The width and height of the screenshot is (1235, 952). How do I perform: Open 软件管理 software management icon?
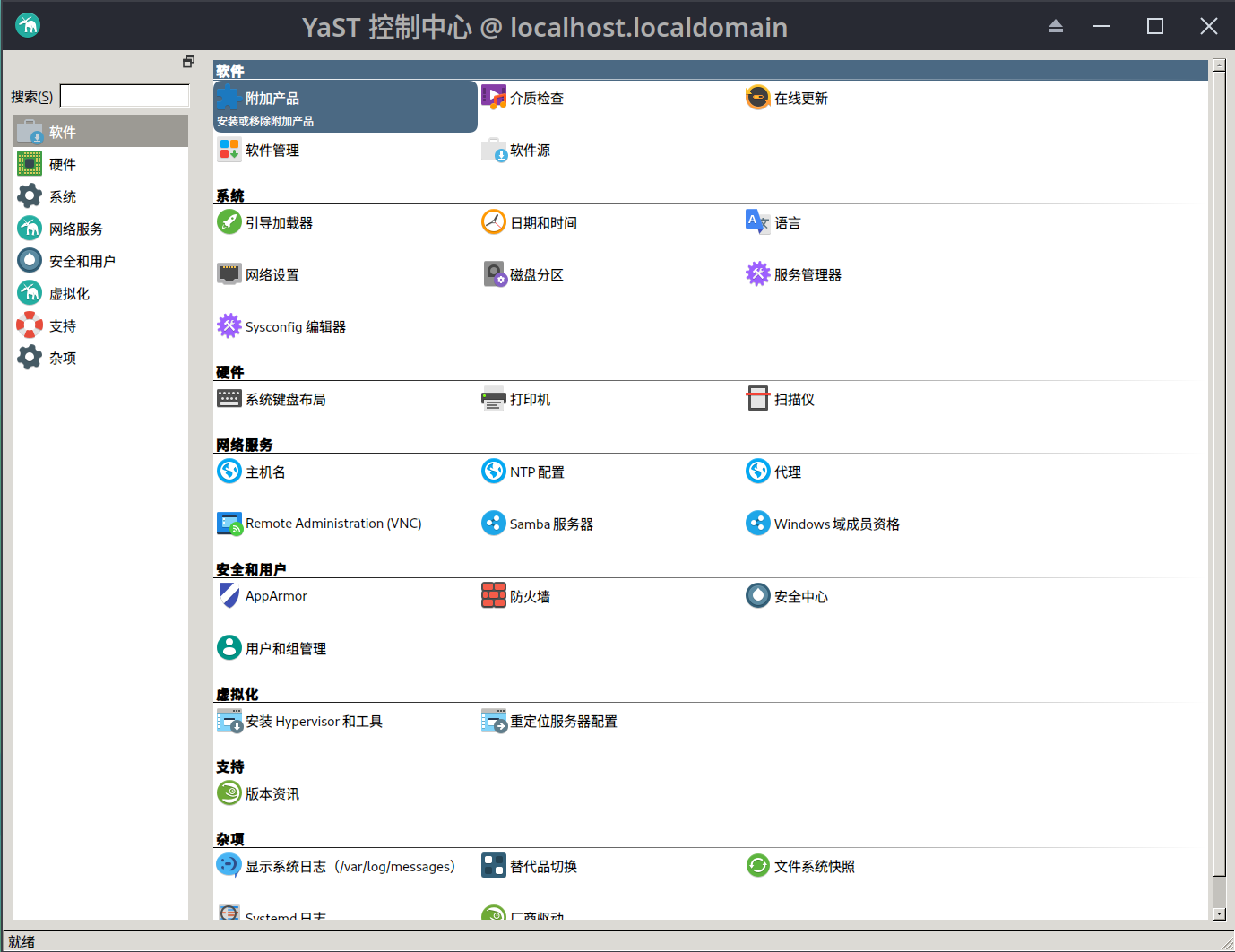coord(229,149)
